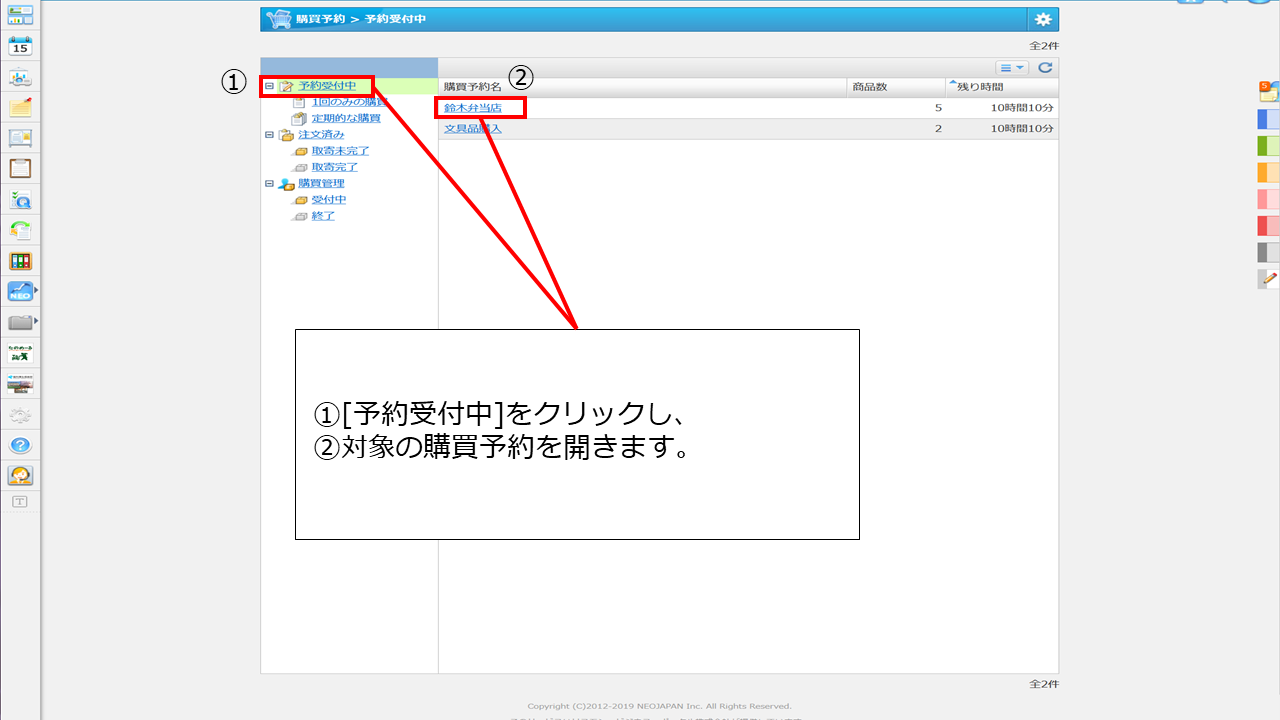This screenshot has height=720, width=1280.
Task: Click the yellow sticky note sidebar icon
Action: tap(20, 107)
